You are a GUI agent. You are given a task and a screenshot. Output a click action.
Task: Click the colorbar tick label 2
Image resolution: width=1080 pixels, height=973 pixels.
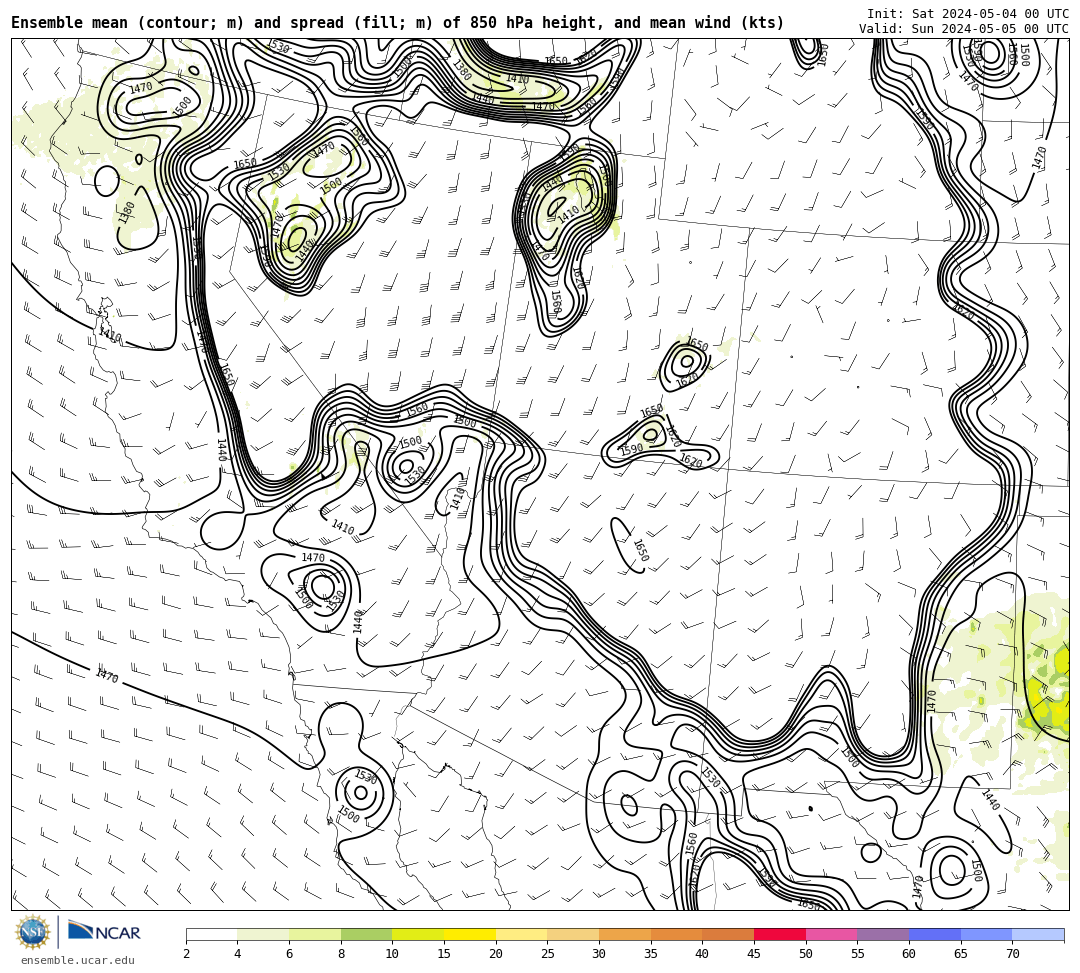(x=186, y=954)
